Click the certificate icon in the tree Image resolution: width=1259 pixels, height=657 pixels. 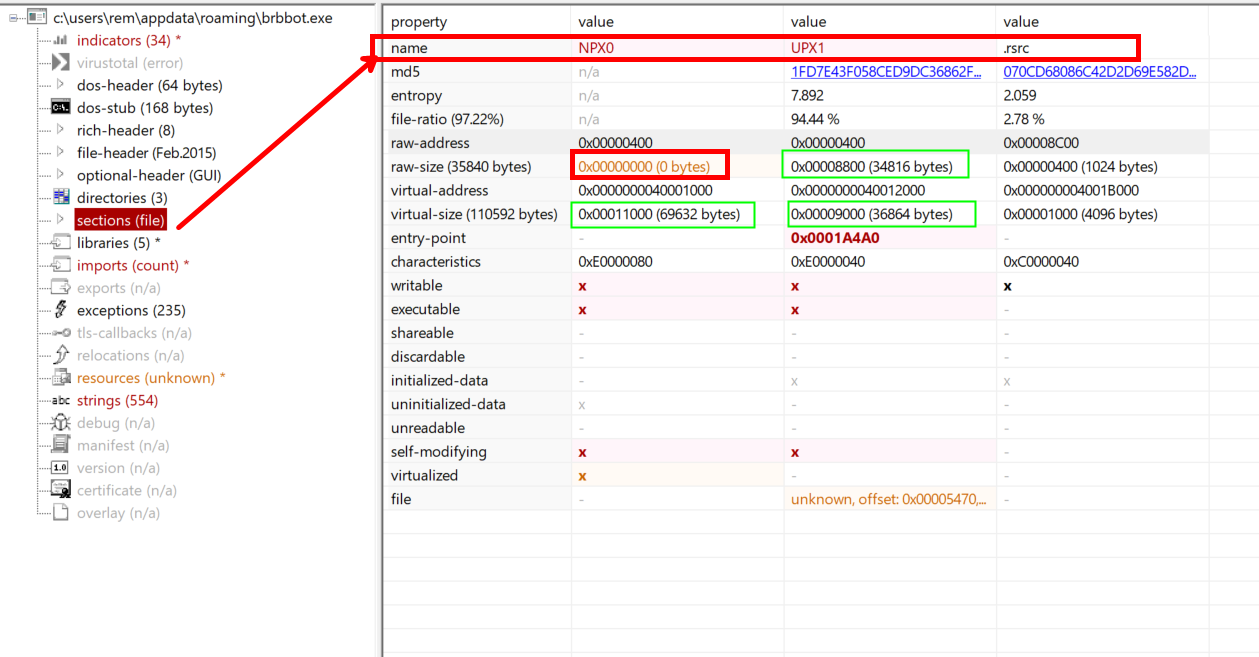(x=60, y=490)
